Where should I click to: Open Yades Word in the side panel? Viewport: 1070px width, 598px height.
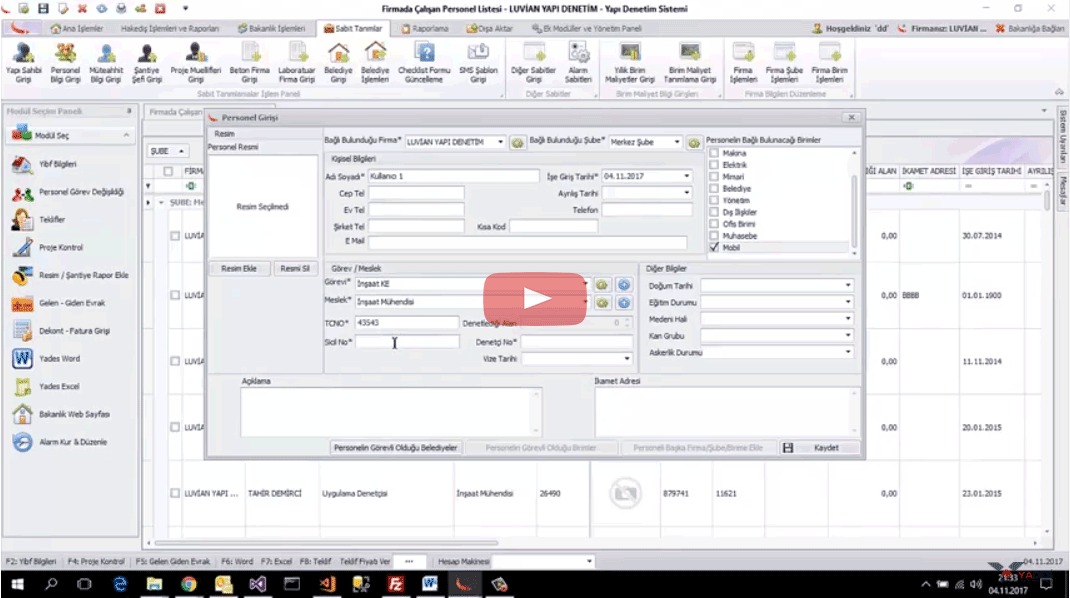(x=60, y=358)
